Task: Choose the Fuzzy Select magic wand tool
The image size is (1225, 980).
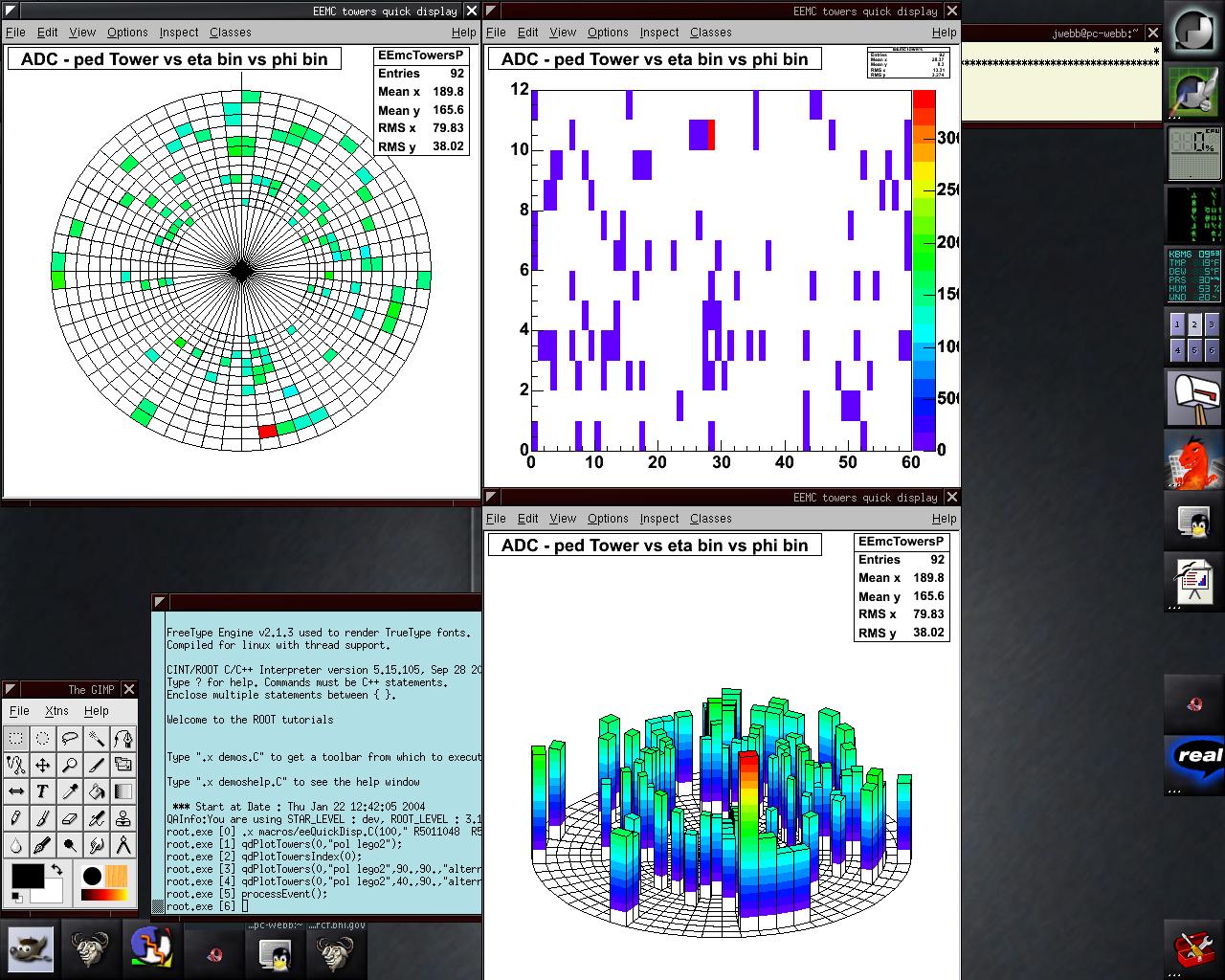Action: (97, 739)
